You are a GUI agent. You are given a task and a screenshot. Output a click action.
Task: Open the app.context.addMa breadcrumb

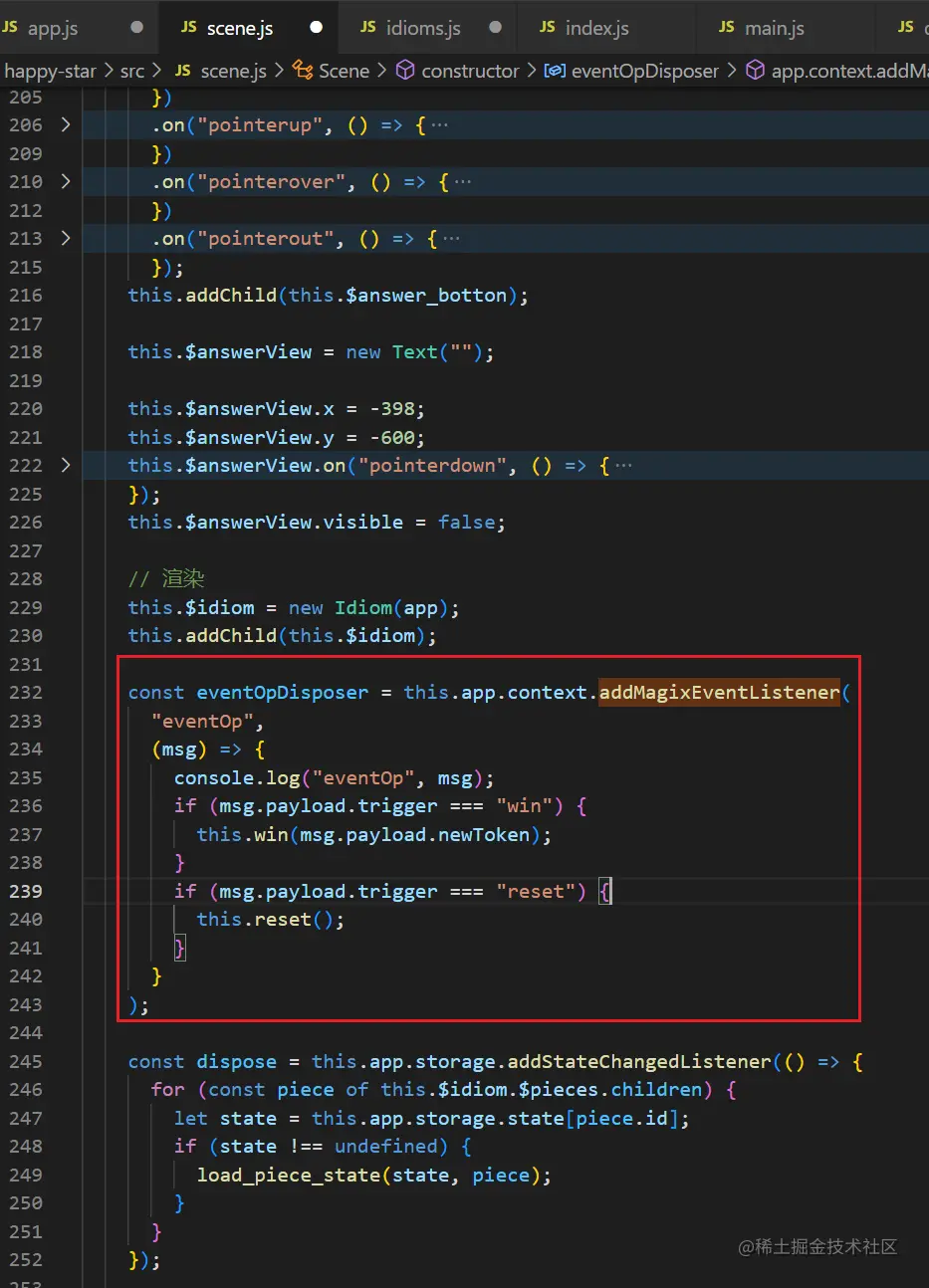(x=849, y=71)
